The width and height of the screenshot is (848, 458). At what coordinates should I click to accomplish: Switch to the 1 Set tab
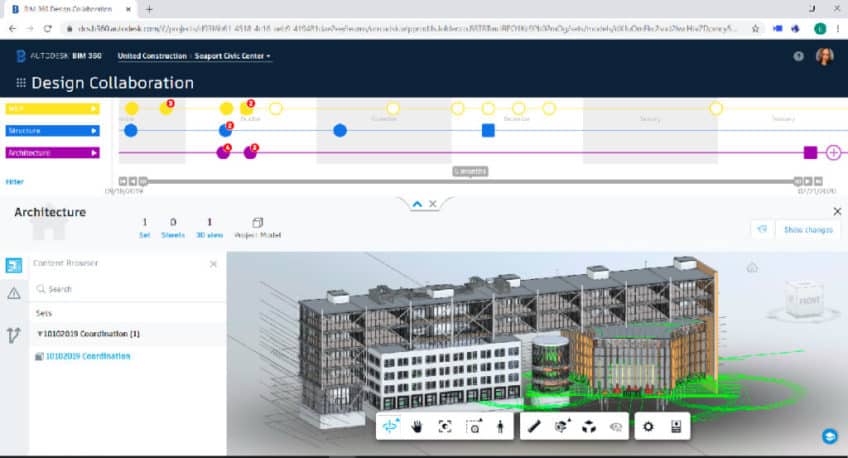pos(144,228)
